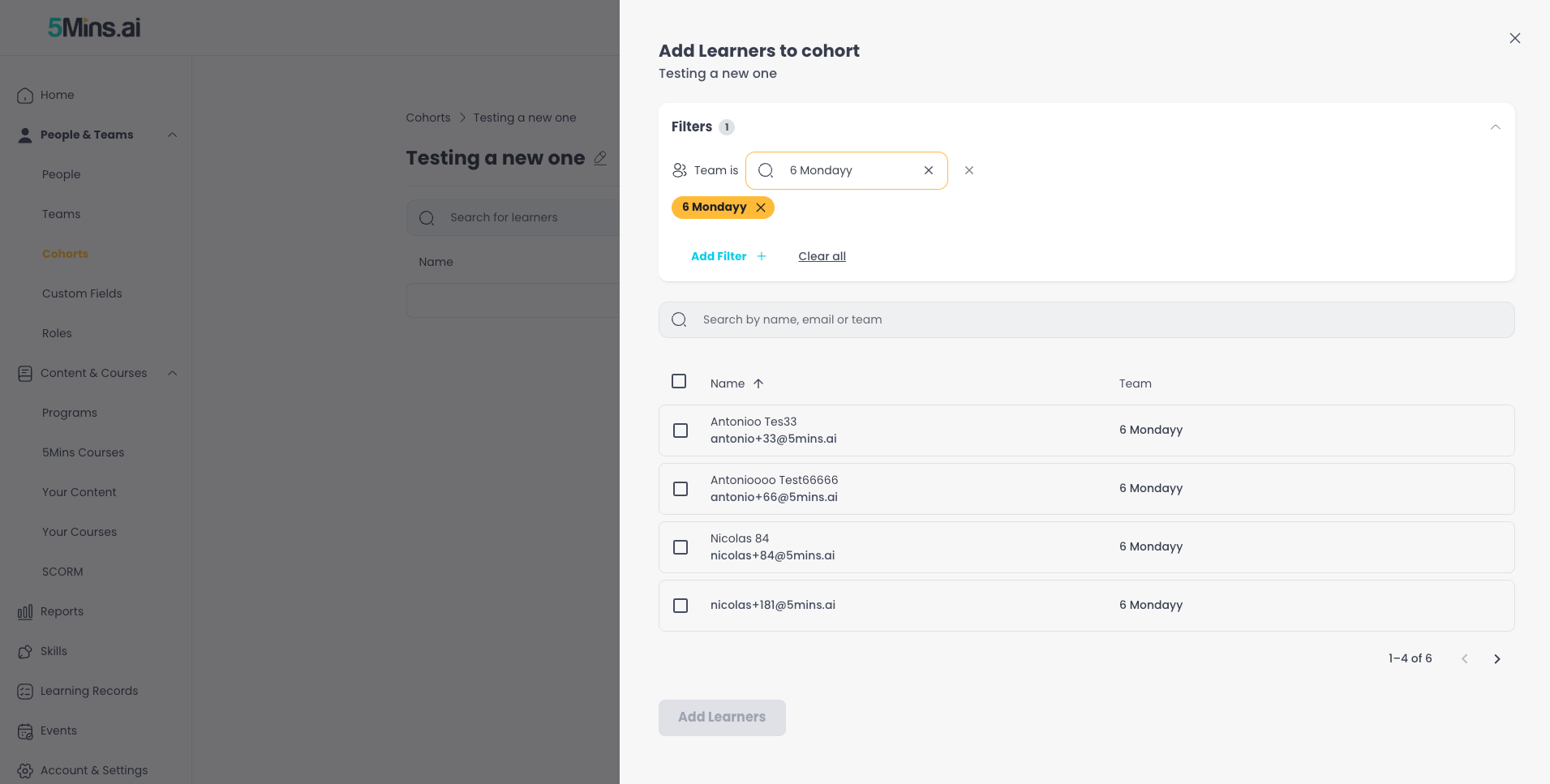Go to next page of learners
This screenshot has height=784, width=1550.
(x=1497, y=659)
